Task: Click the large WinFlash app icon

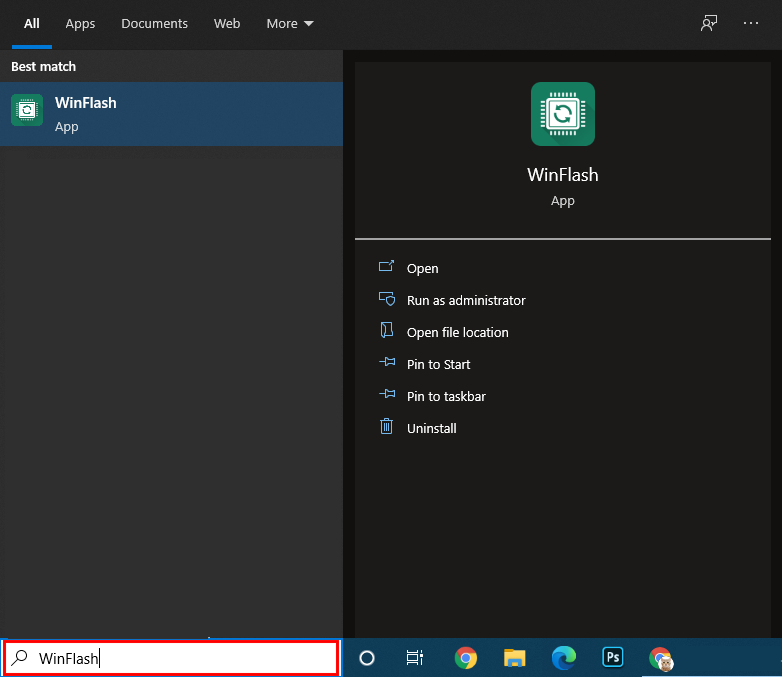Action: 562,113
